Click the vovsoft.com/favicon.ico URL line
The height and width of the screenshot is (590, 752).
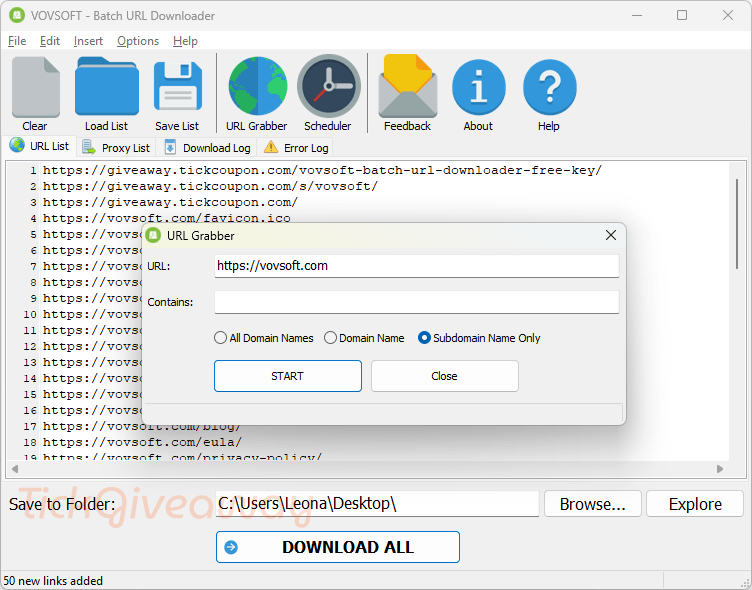click(x=166, y=218)
